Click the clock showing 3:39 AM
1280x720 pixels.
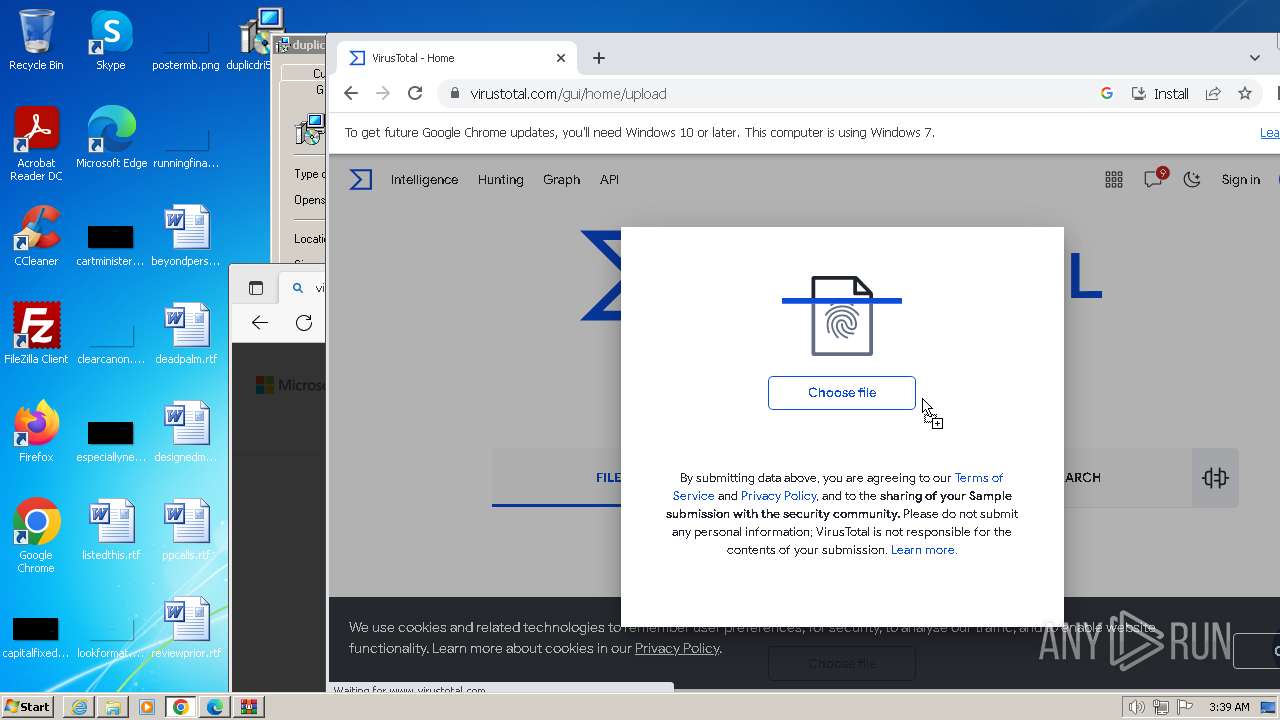1229,707
